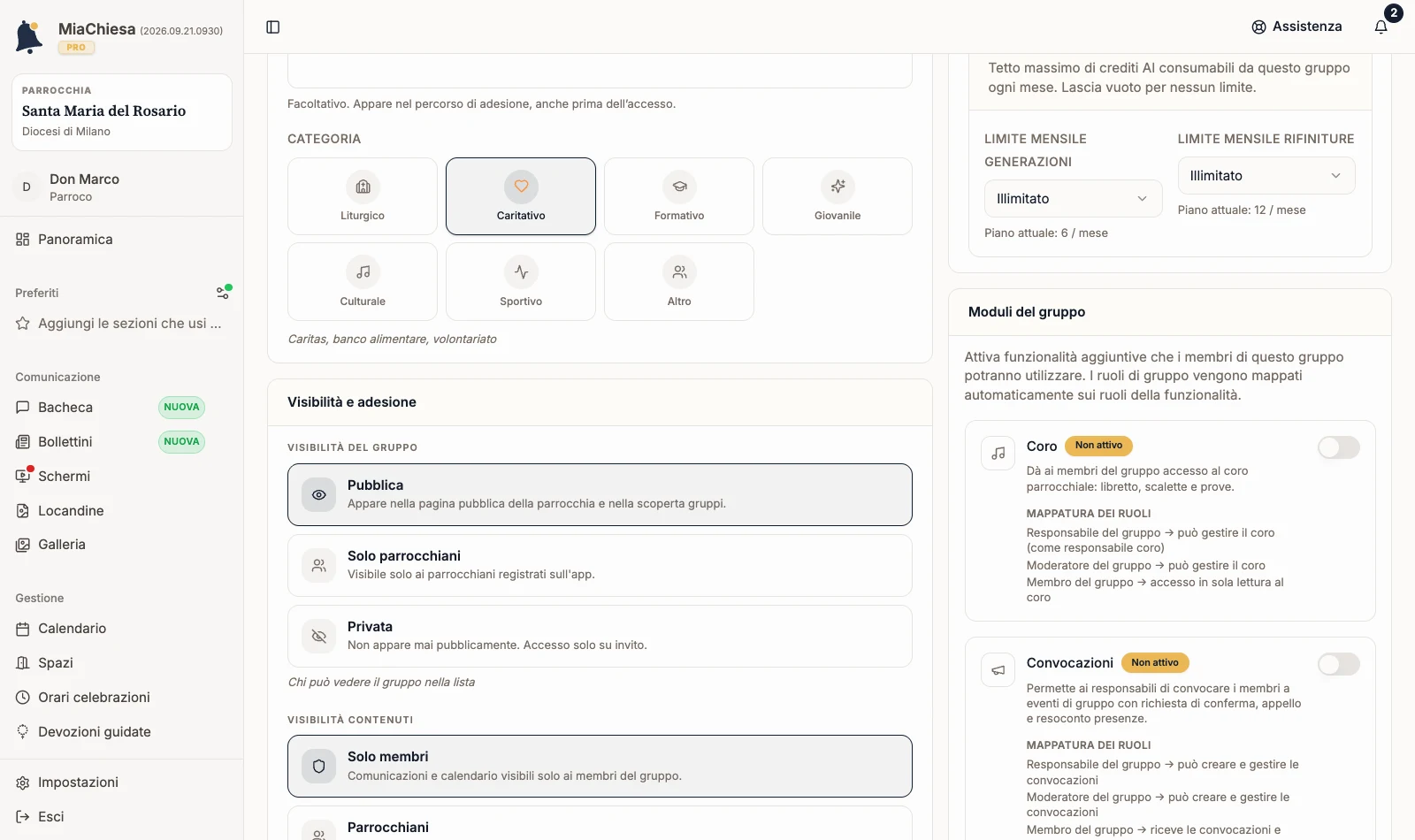Click the Orari celebrazioni clock icon
The image size is (1415, 840).
(x=23, y=698)
